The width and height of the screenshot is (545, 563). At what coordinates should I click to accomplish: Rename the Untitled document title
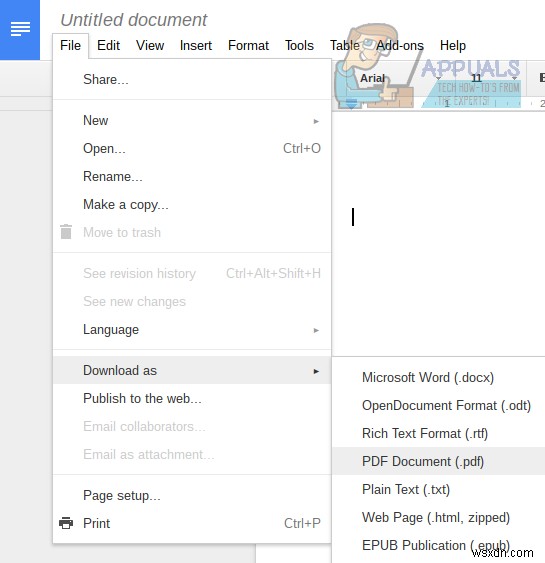134,20
